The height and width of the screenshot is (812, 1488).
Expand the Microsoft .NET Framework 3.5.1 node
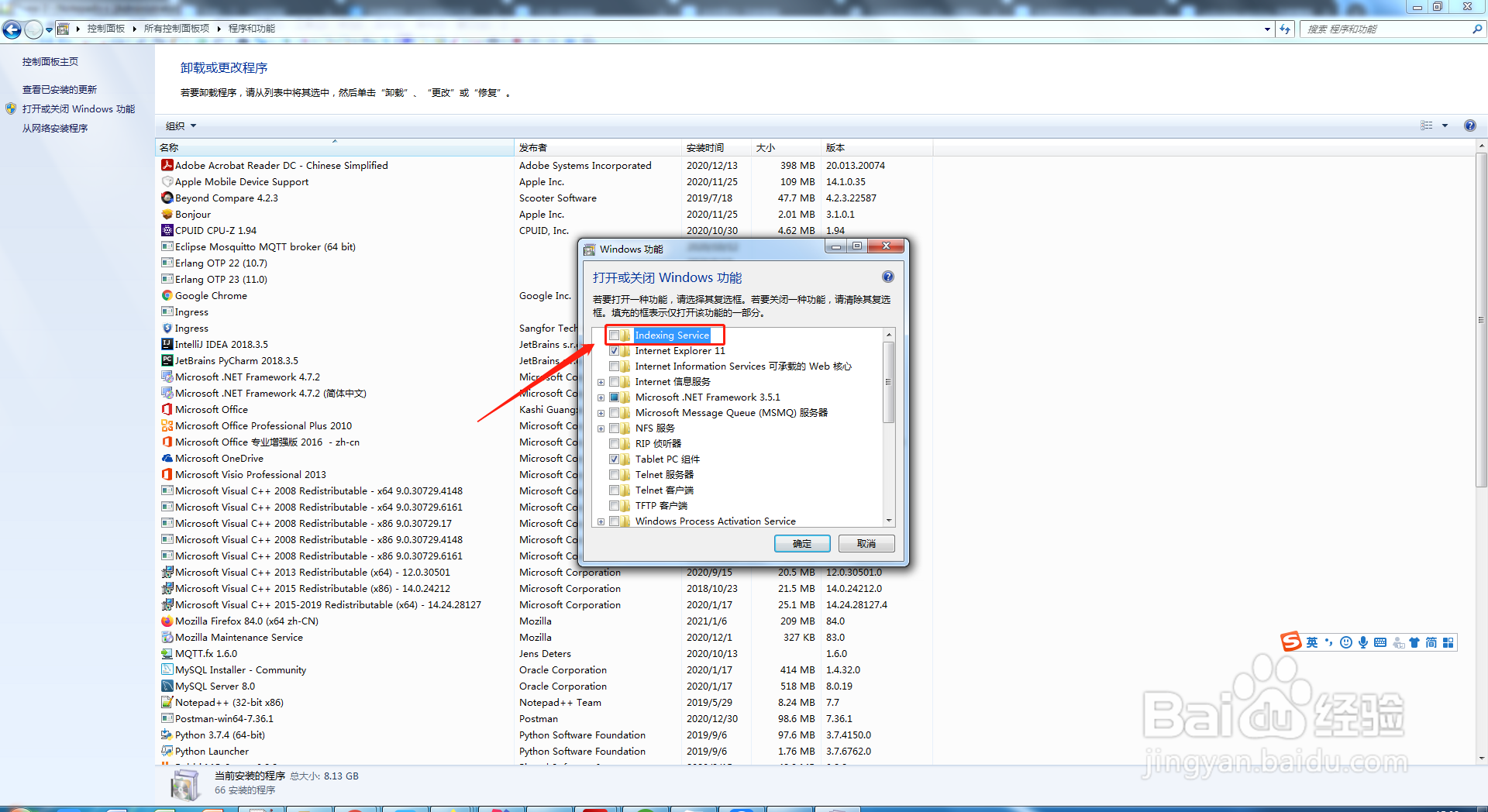pyautogui.click(x=601, y=397)
